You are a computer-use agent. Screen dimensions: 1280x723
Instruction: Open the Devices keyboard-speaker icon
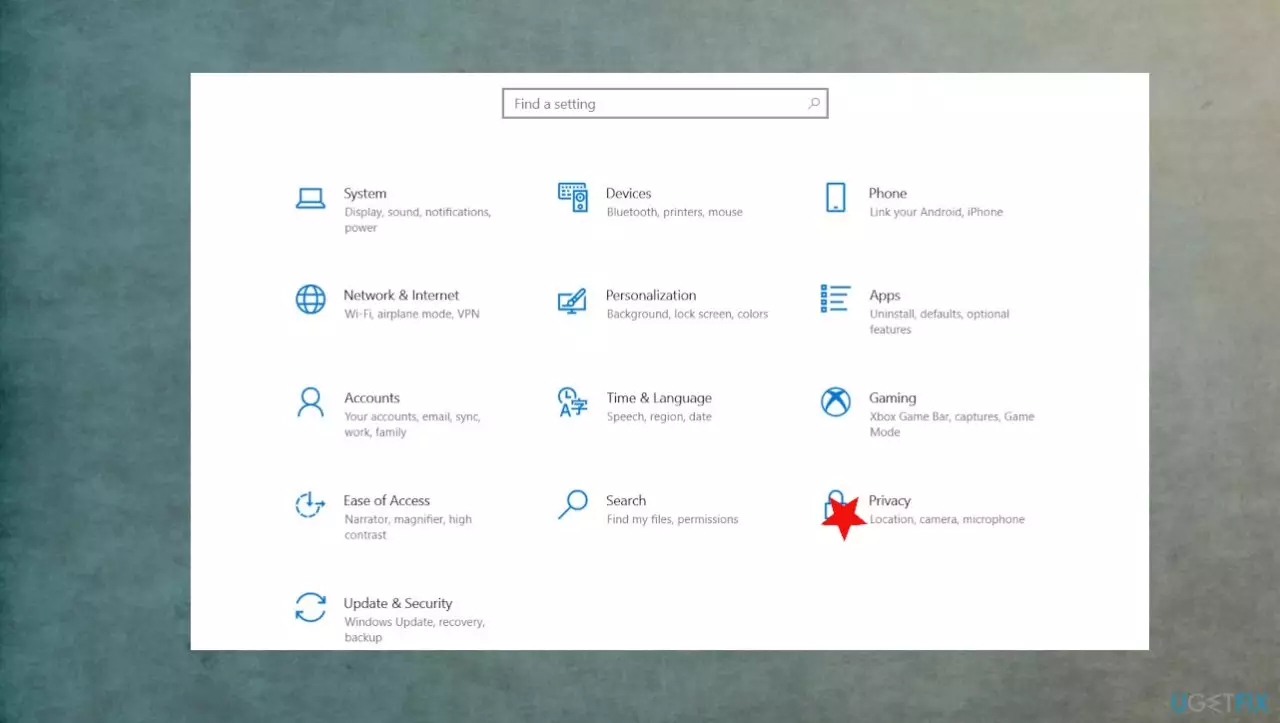tap(573, 198)
